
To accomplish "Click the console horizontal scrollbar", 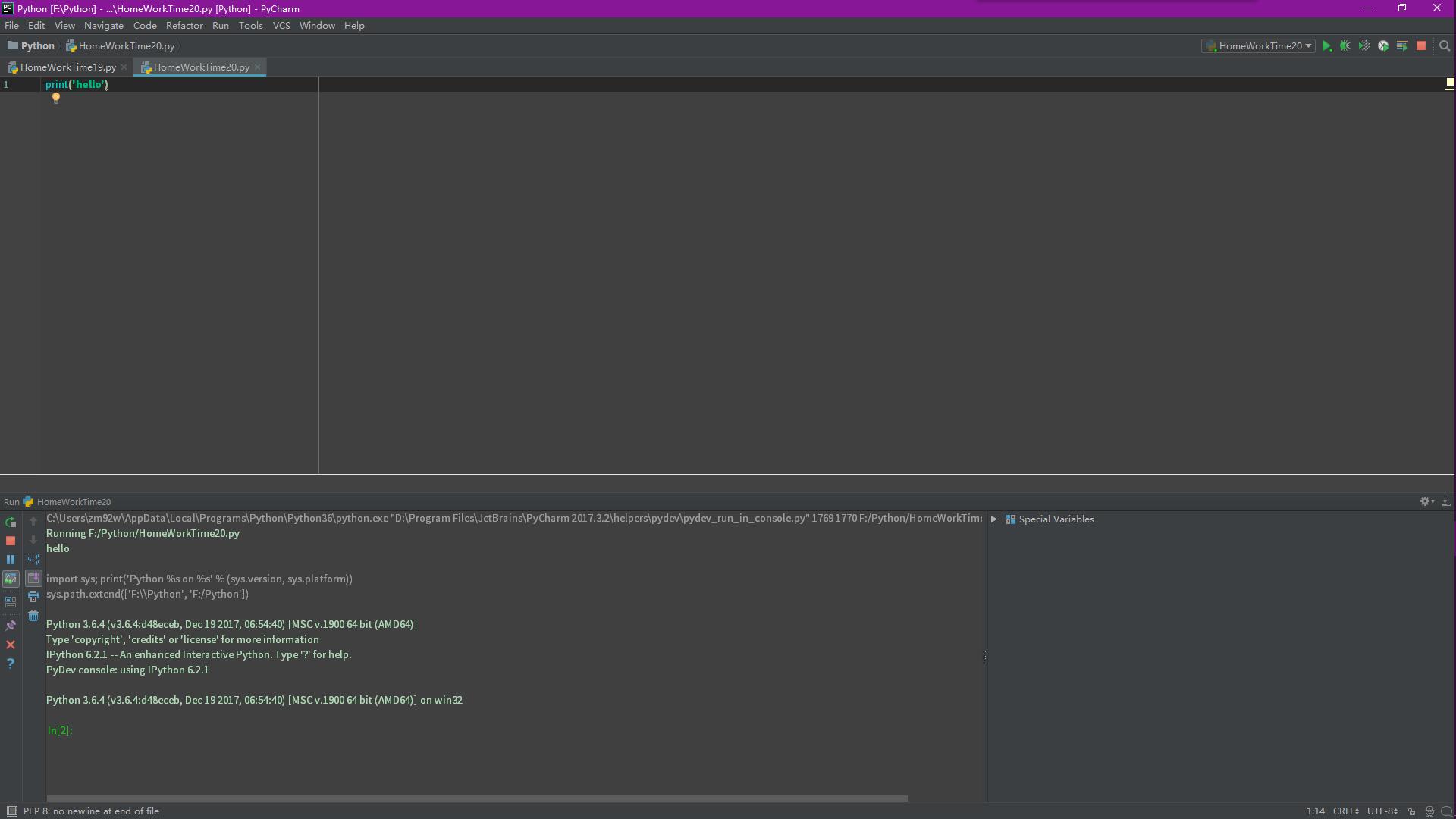I will (x=477, y=799).
